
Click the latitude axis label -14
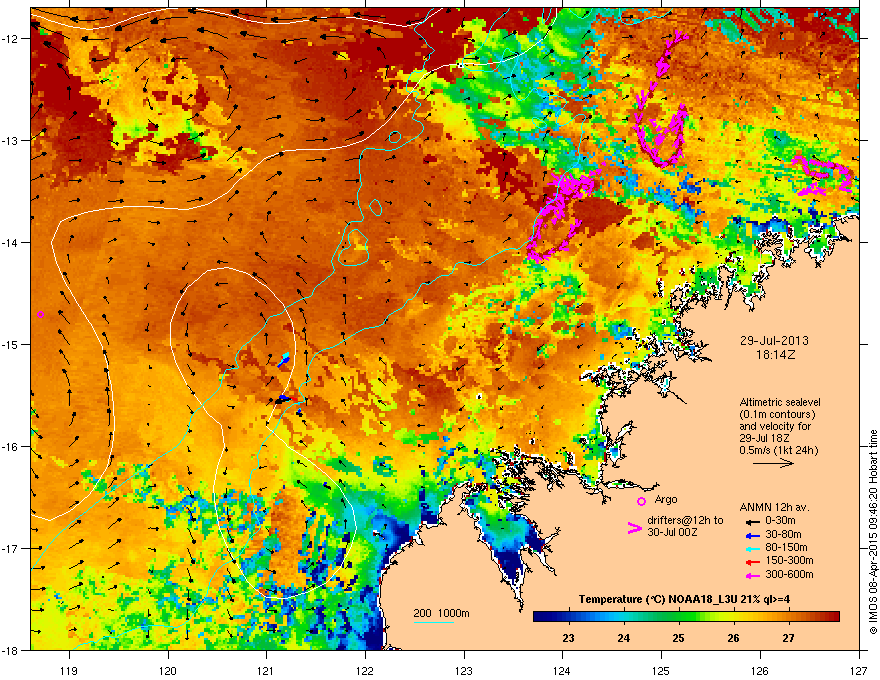(10, 242)
